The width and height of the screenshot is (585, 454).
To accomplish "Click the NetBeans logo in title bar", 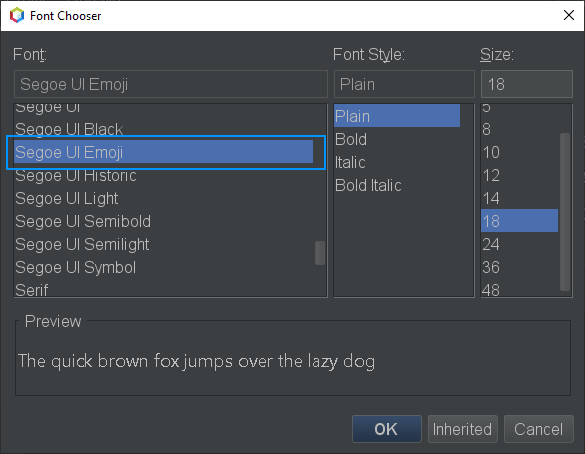I will click(17, 16).
